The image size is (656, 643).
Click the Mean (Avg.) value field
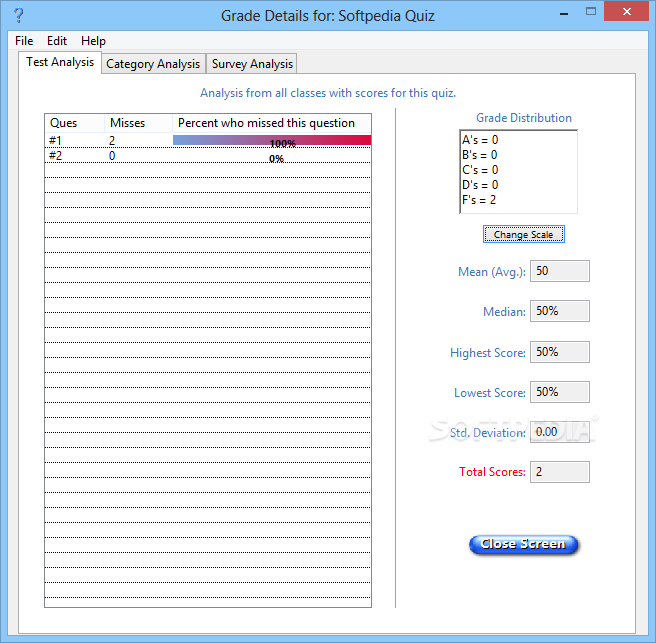coord(559,271)
